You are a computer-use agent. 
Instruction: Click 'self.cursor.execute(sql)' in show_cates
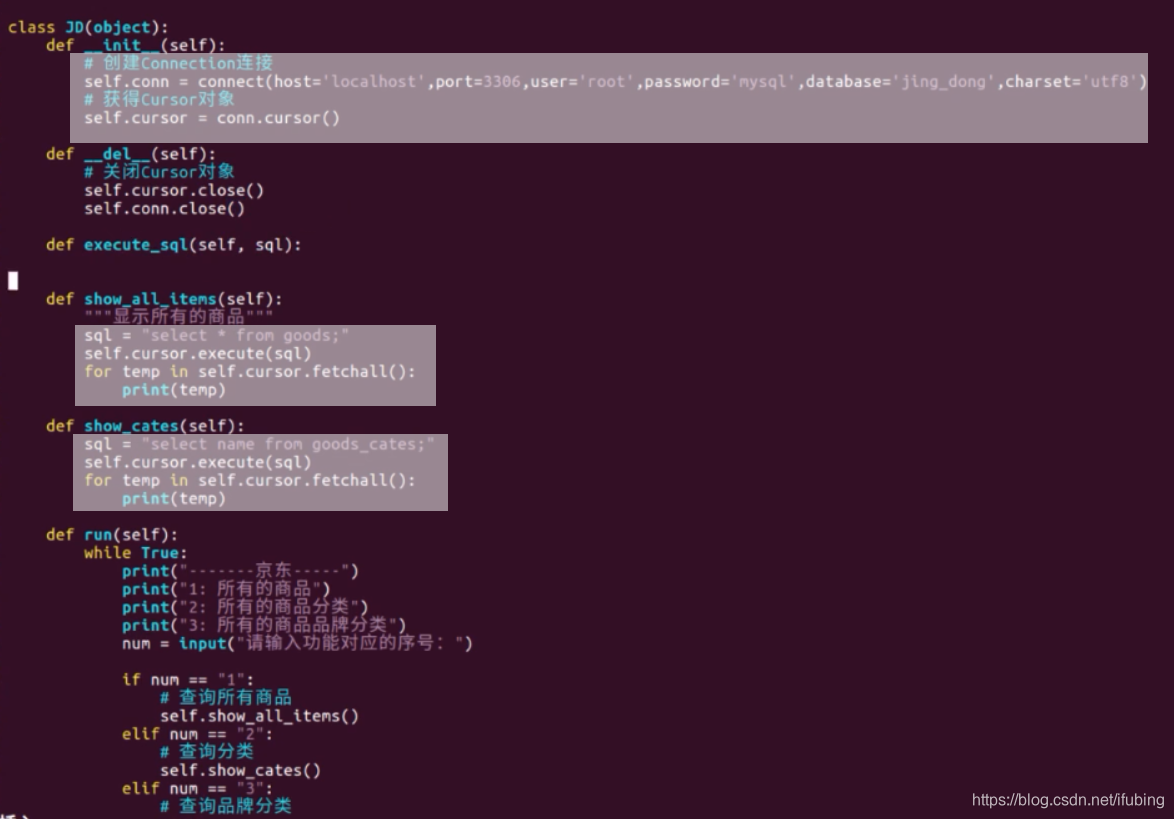197,463
